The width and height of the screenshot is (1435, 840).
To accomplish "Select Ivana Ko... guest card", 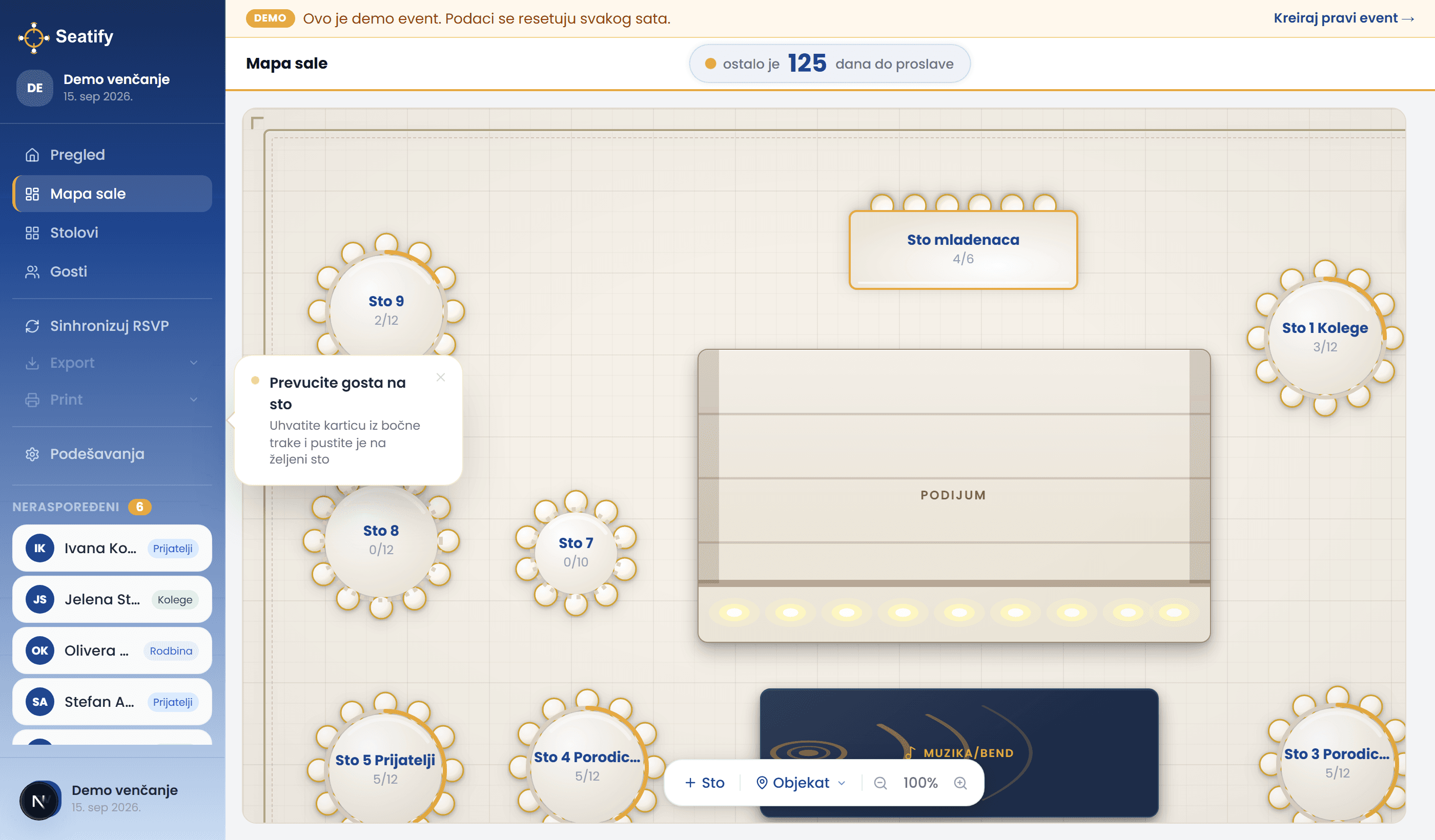I will point(112,548).
